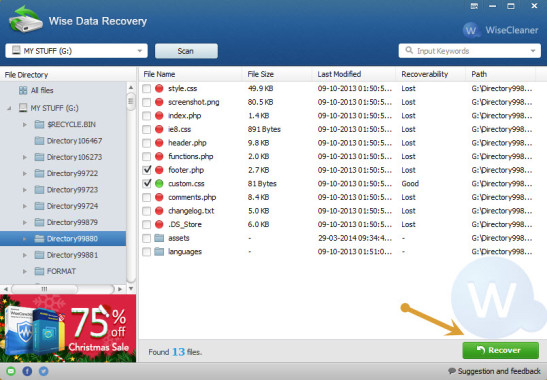
Task: Click the horizontal scrollbar thumb in File Directory
Action: point(44,289)
